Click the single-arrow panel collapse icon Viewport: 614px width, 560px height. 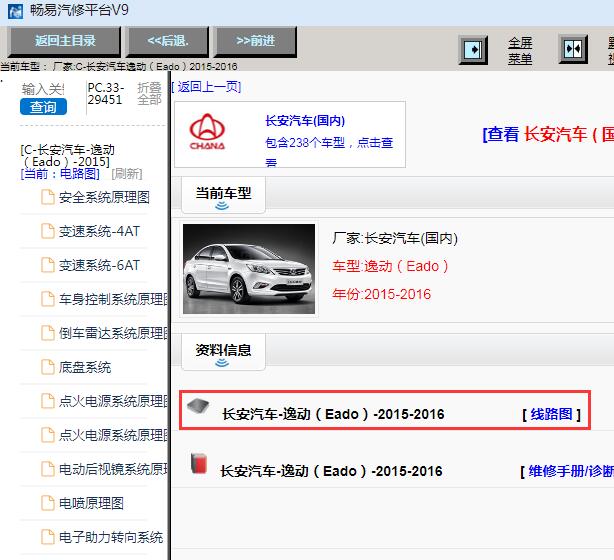(x=473, y=50)
